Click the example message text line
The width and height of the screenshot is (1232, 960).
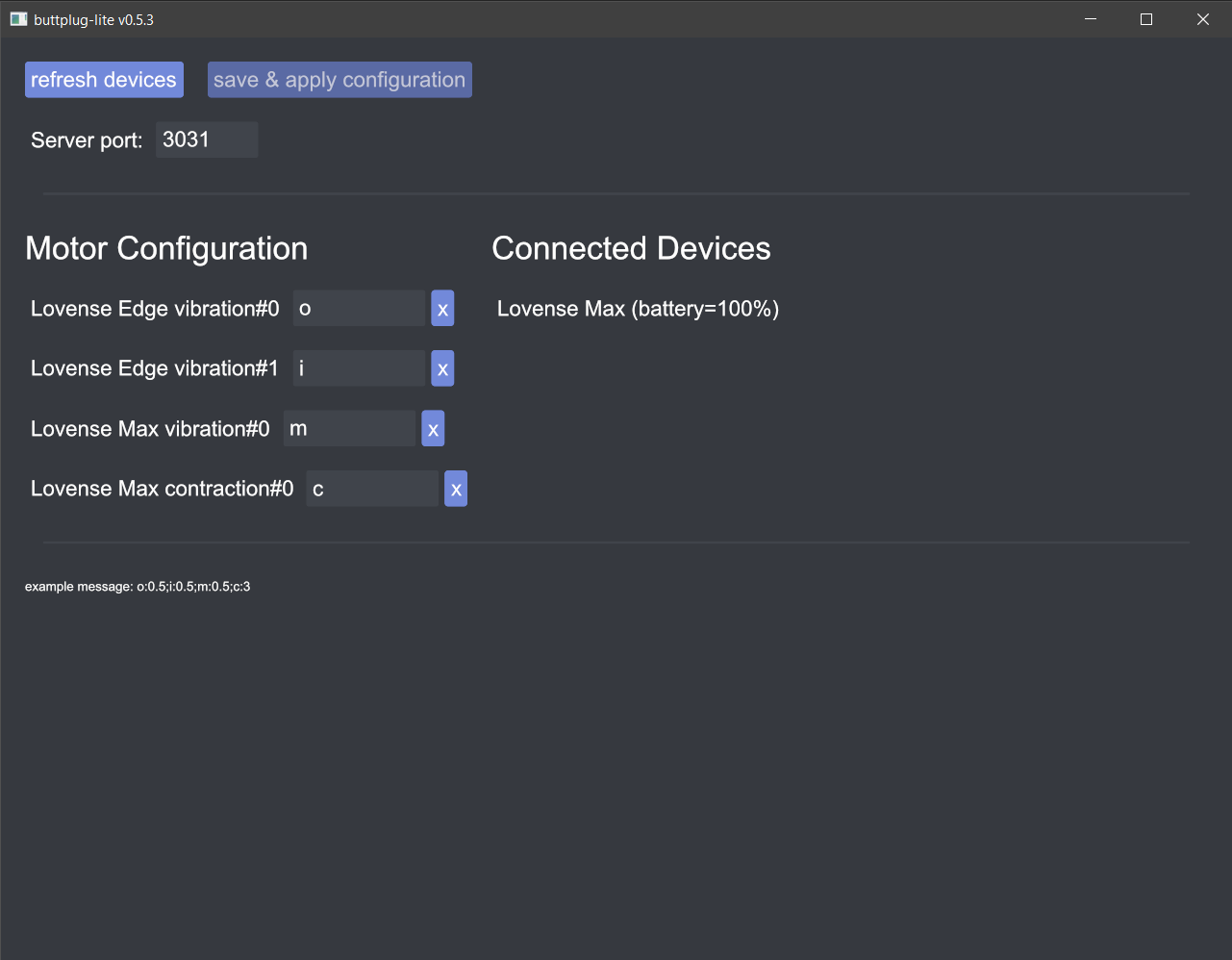point(138,587)
